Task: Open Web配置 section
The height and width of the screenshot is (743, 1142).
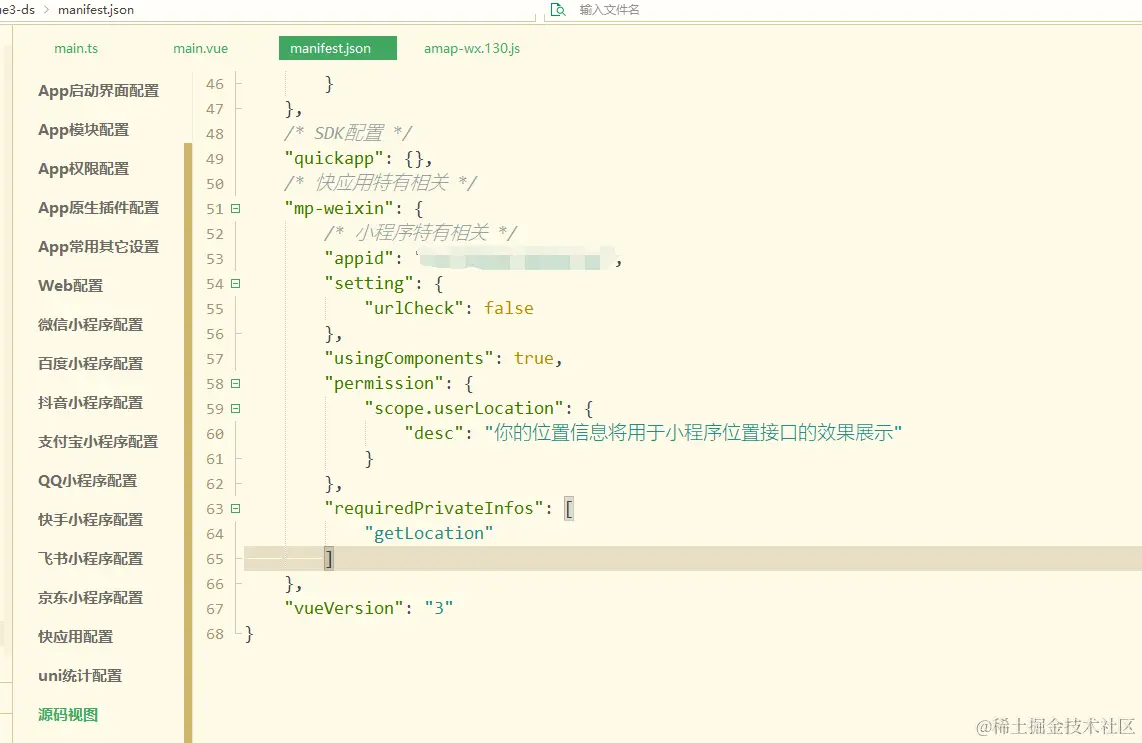Action: click(x=71, y=286)
